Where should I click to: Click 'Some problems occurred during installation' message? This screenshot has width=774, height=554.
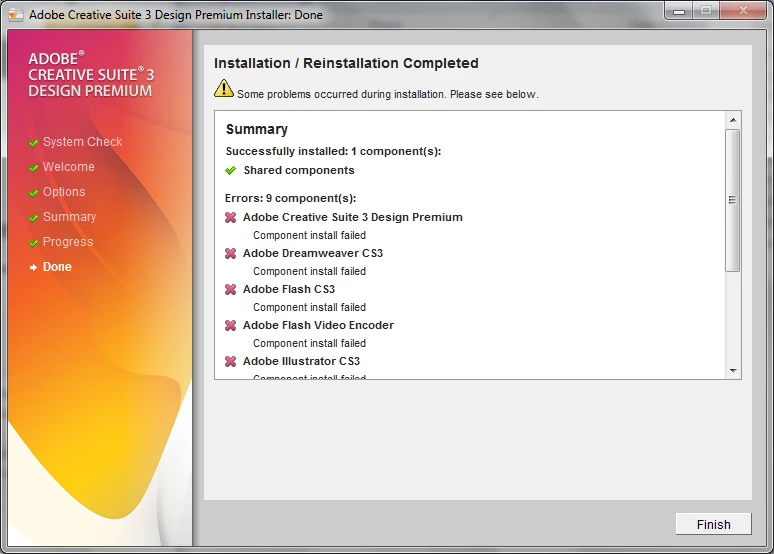coord(387,94)
